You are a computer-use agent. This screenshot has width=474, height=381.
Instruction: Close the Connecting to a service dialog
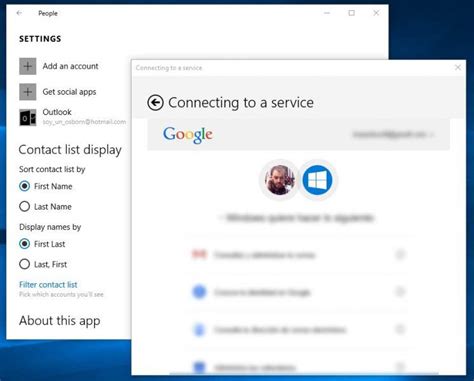tap(458, 67)
